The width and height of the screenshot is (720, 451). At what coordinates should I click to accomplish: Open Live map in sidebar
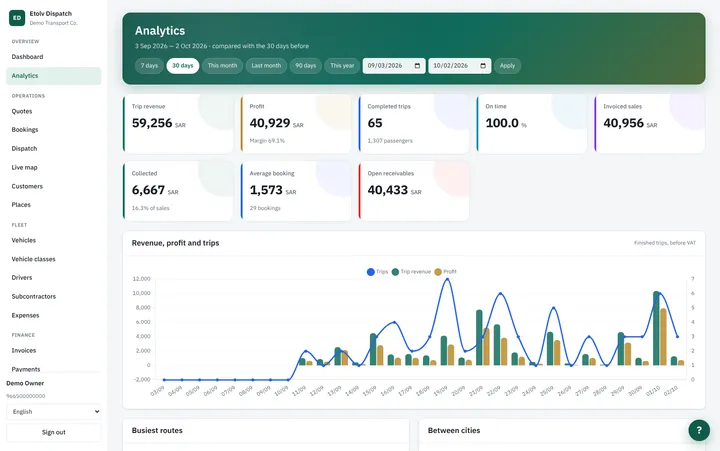[x=54, y=167]
